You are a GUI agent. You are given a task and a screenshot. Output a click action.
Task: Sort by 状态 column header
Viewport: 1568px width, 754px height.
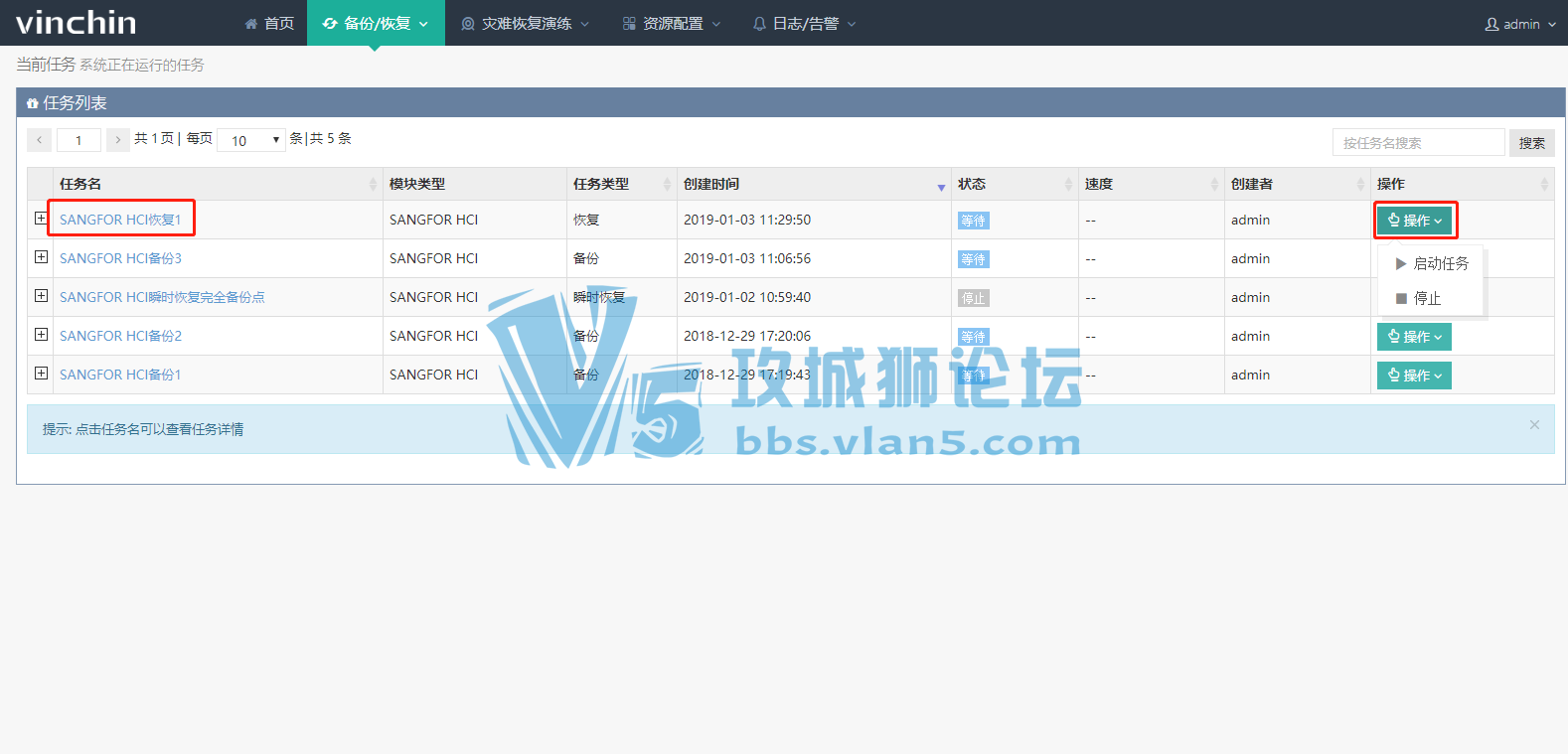pyautogui.click(x=1015, y=184)
